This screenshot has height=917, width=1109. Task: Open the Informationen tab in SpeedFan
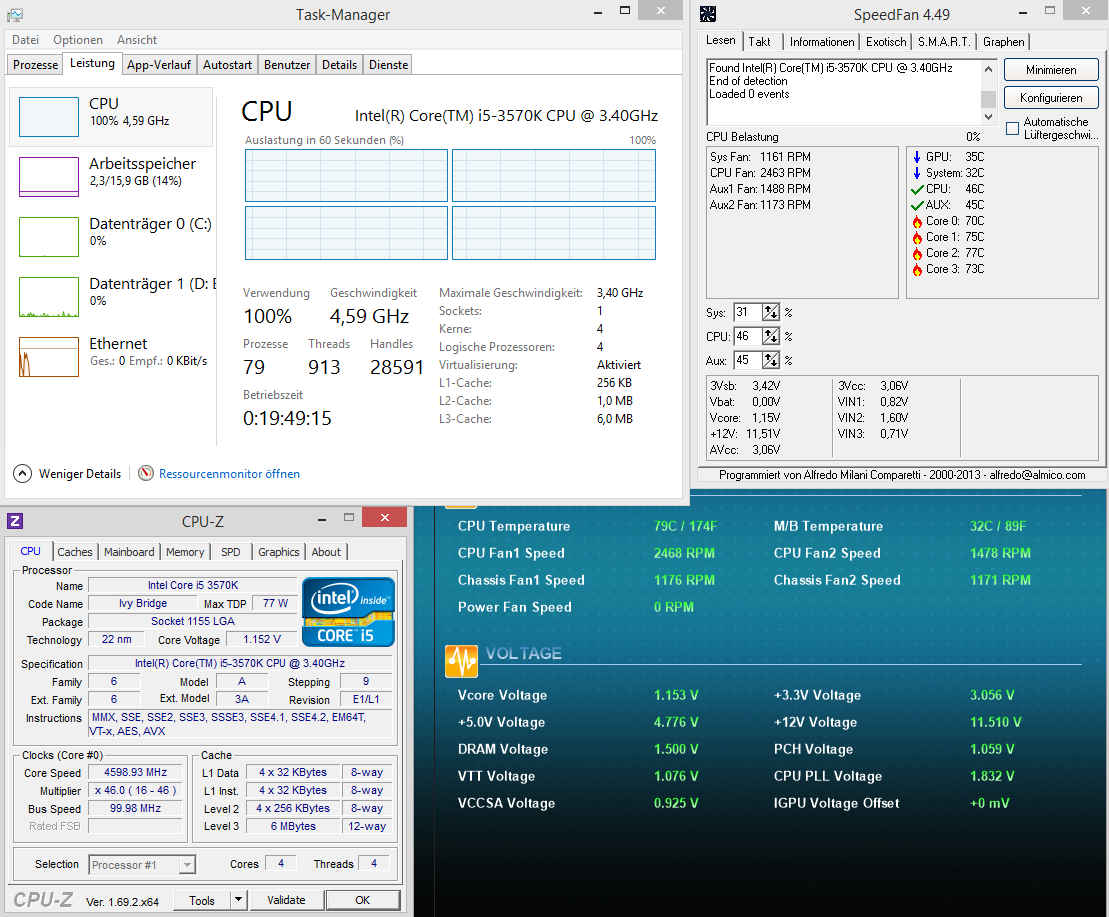(x=822, y=42)
